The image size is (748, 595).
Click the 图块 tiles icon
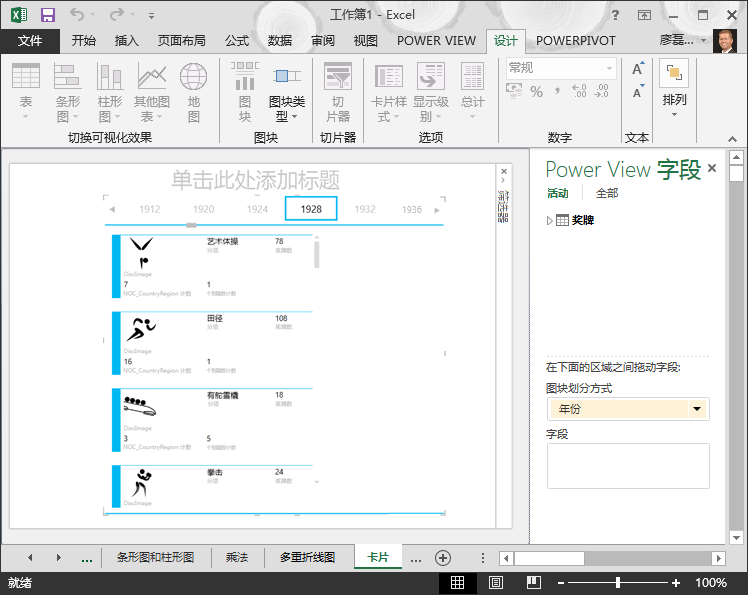coord(245,92)
